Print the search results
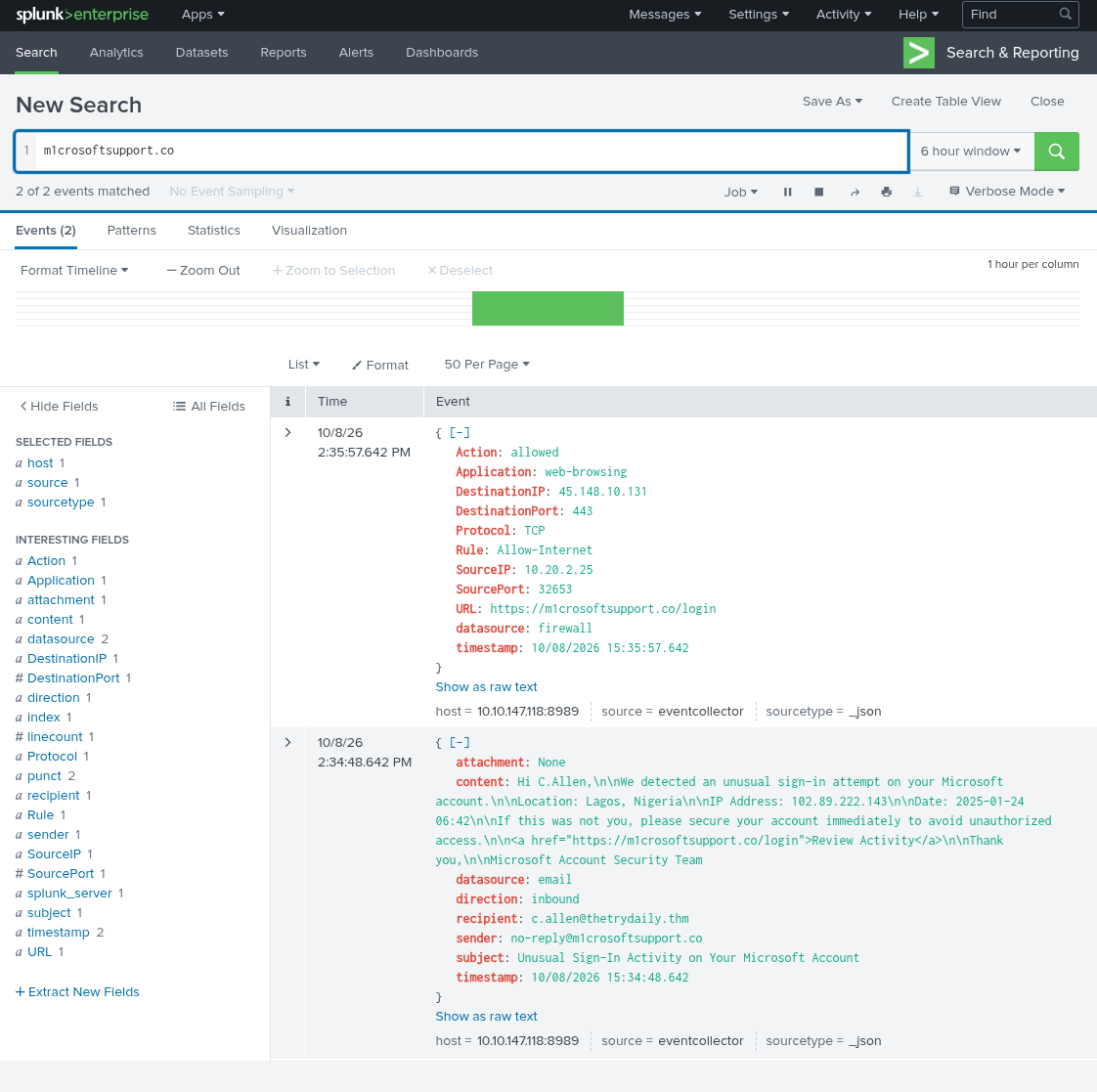 [x=887, y=192]
